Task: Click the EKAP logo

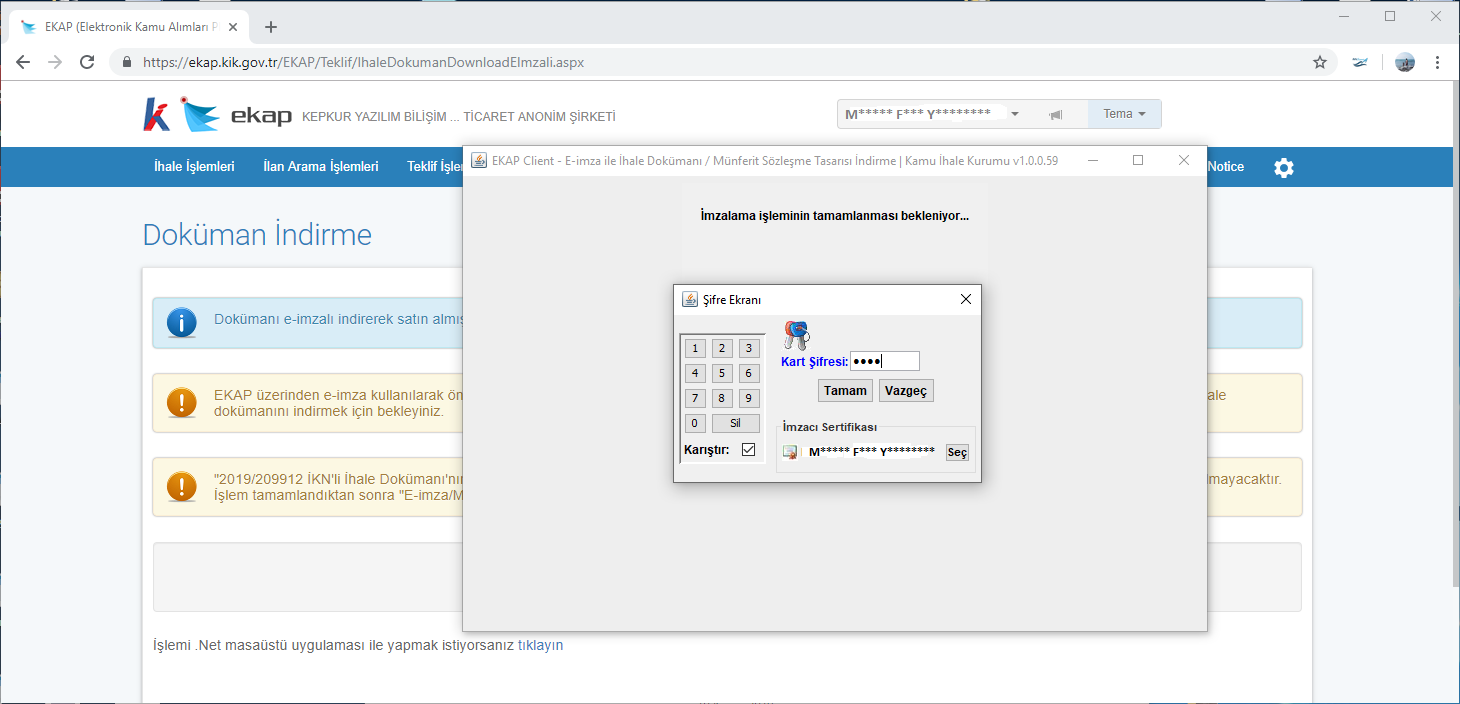Action: (x=217, y=115)
